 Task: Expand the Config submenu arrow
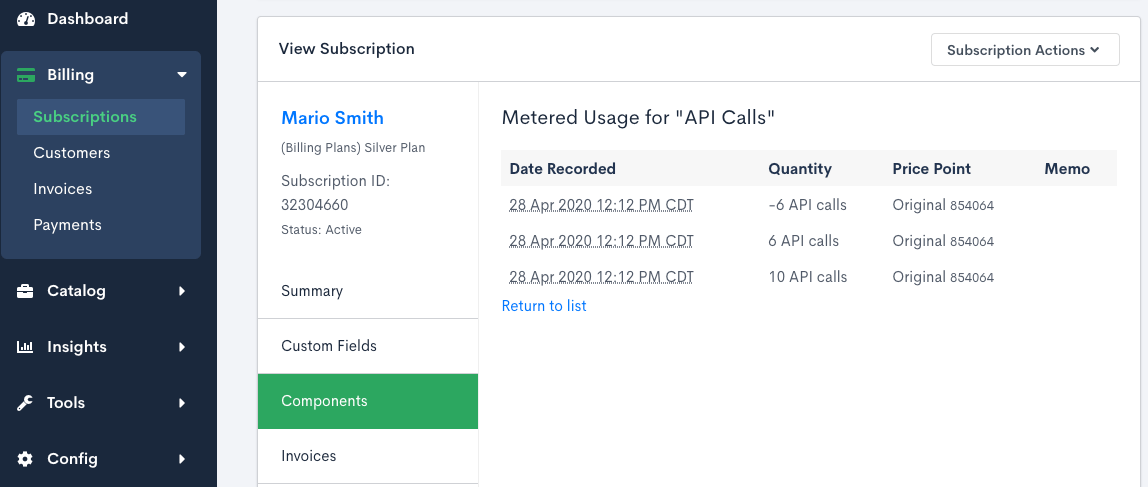(x=182, y=459)
